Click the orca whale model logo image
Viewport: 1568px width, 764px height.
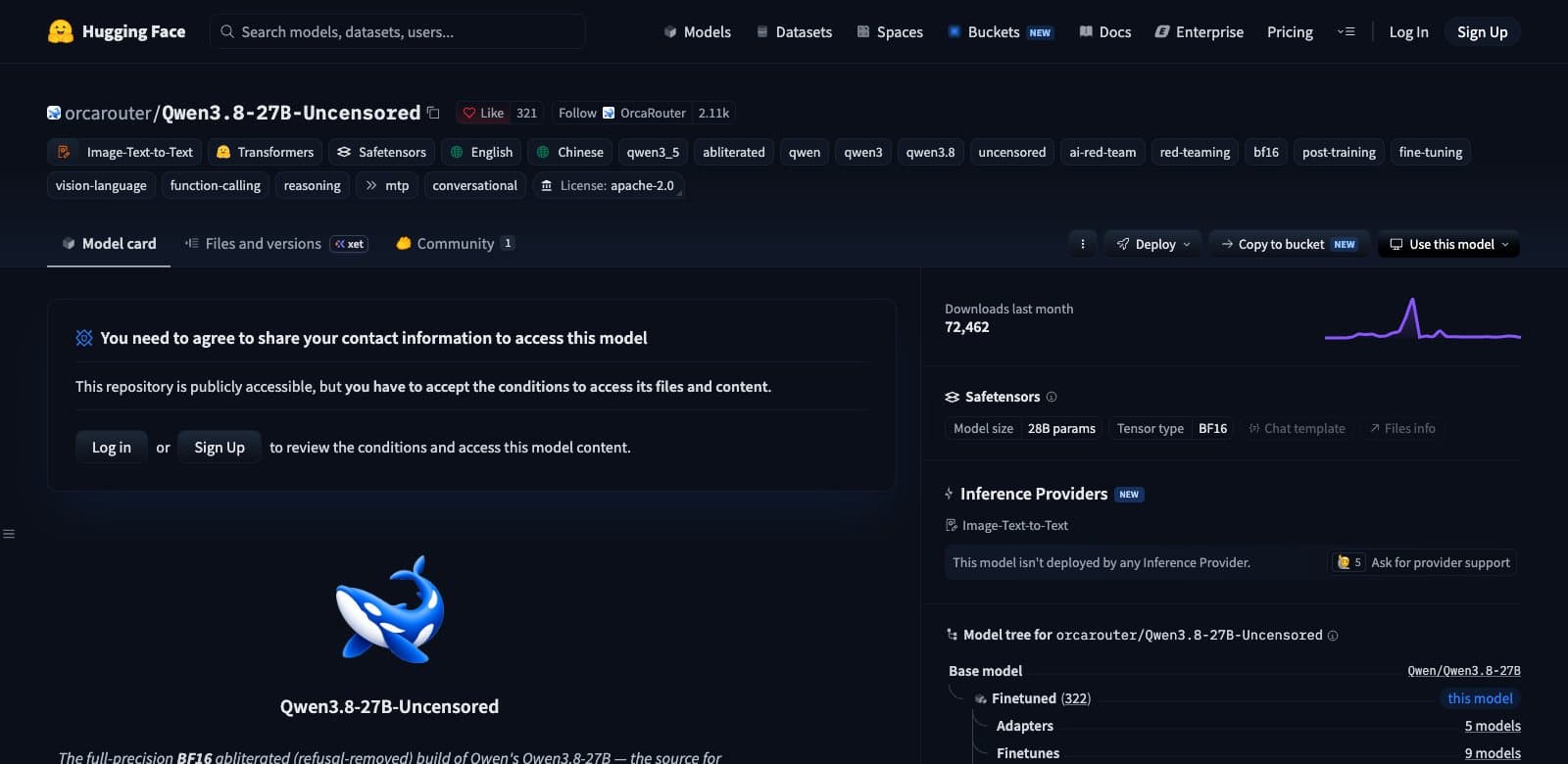tap(390, 609)
